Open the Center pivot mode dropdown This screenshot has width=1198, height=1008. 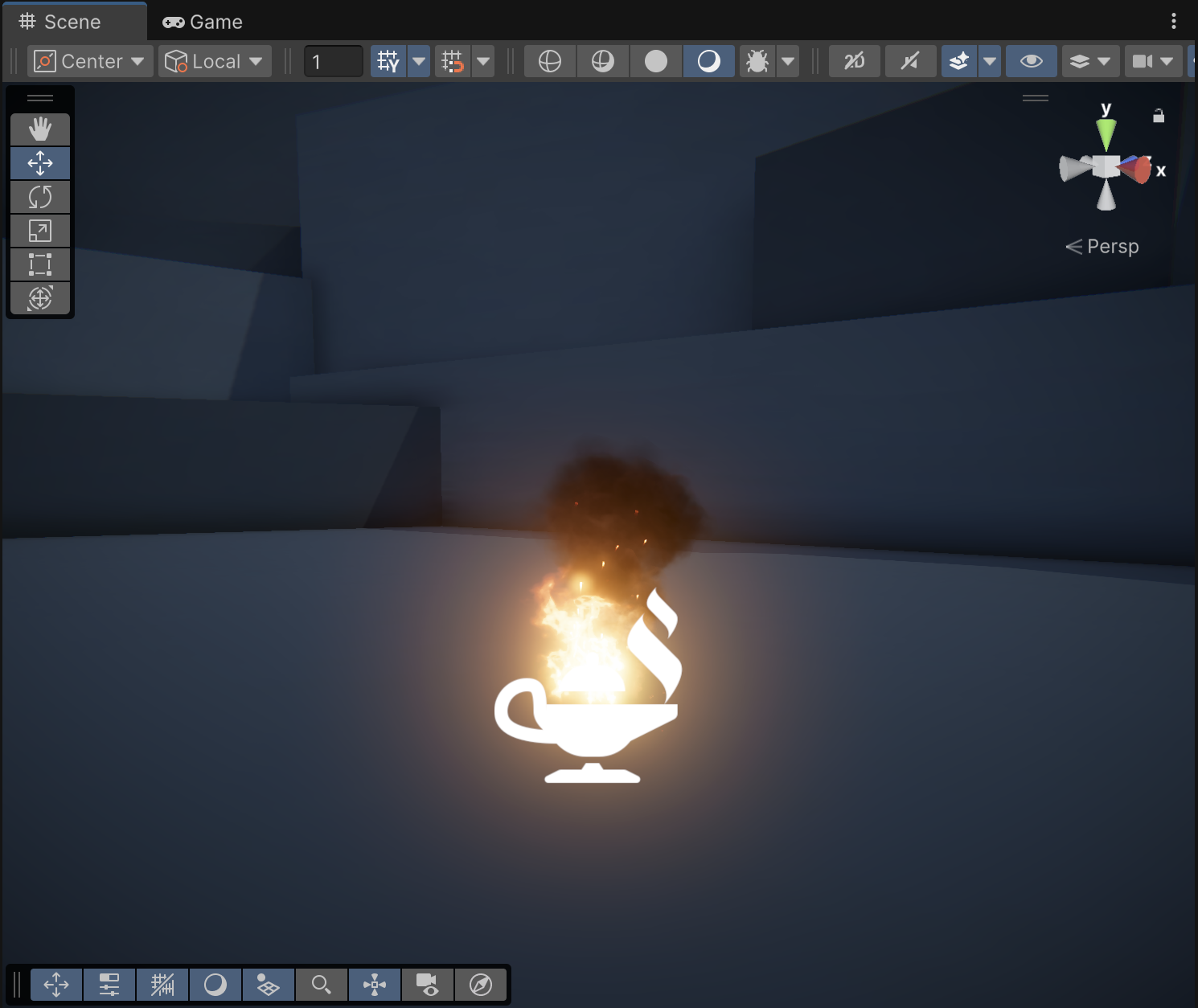(x=90, y=61)
